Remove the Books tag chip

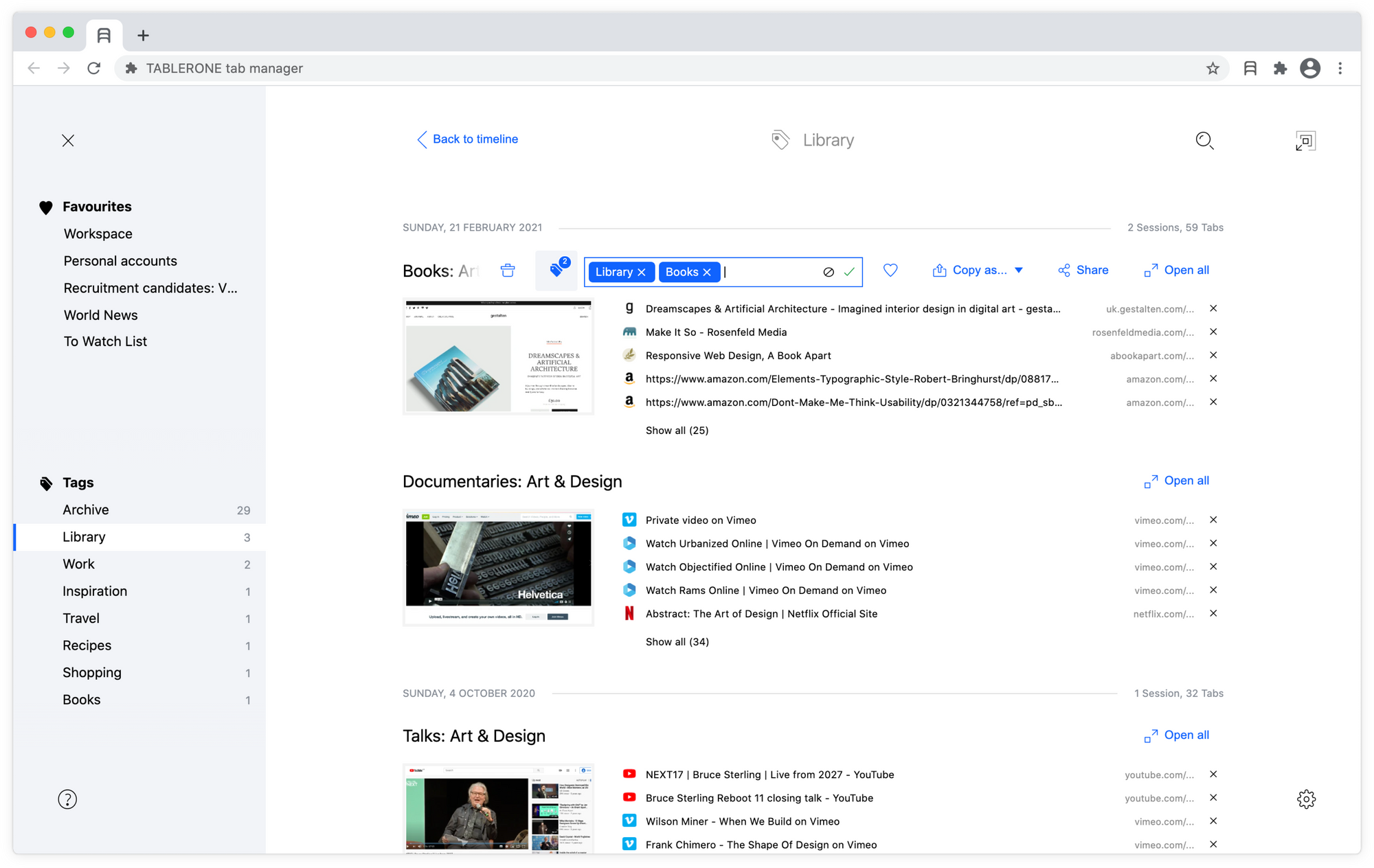[707, 272]
